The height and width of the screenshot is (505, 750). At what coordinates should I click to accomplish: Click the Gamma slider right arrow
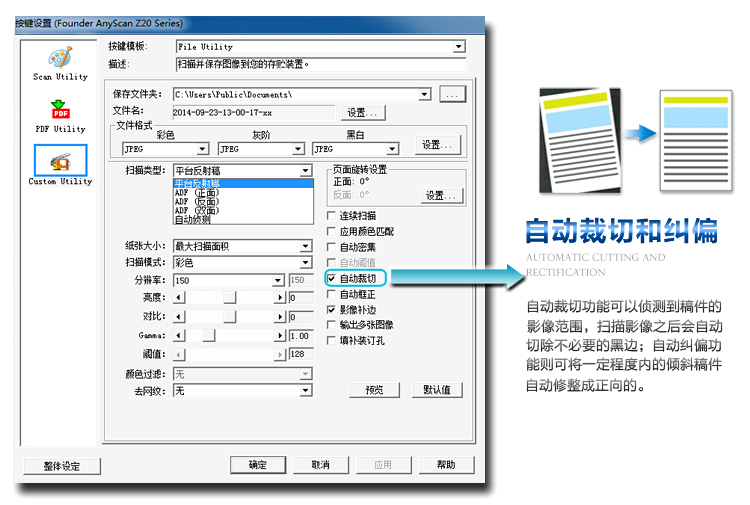[x=279, y=335]
